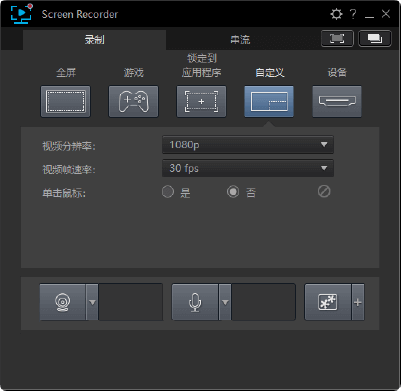Select 设备 device recording mode
The height and width of the screenshot is (392, 401).
pyautogui.click(x=337, y=101)
